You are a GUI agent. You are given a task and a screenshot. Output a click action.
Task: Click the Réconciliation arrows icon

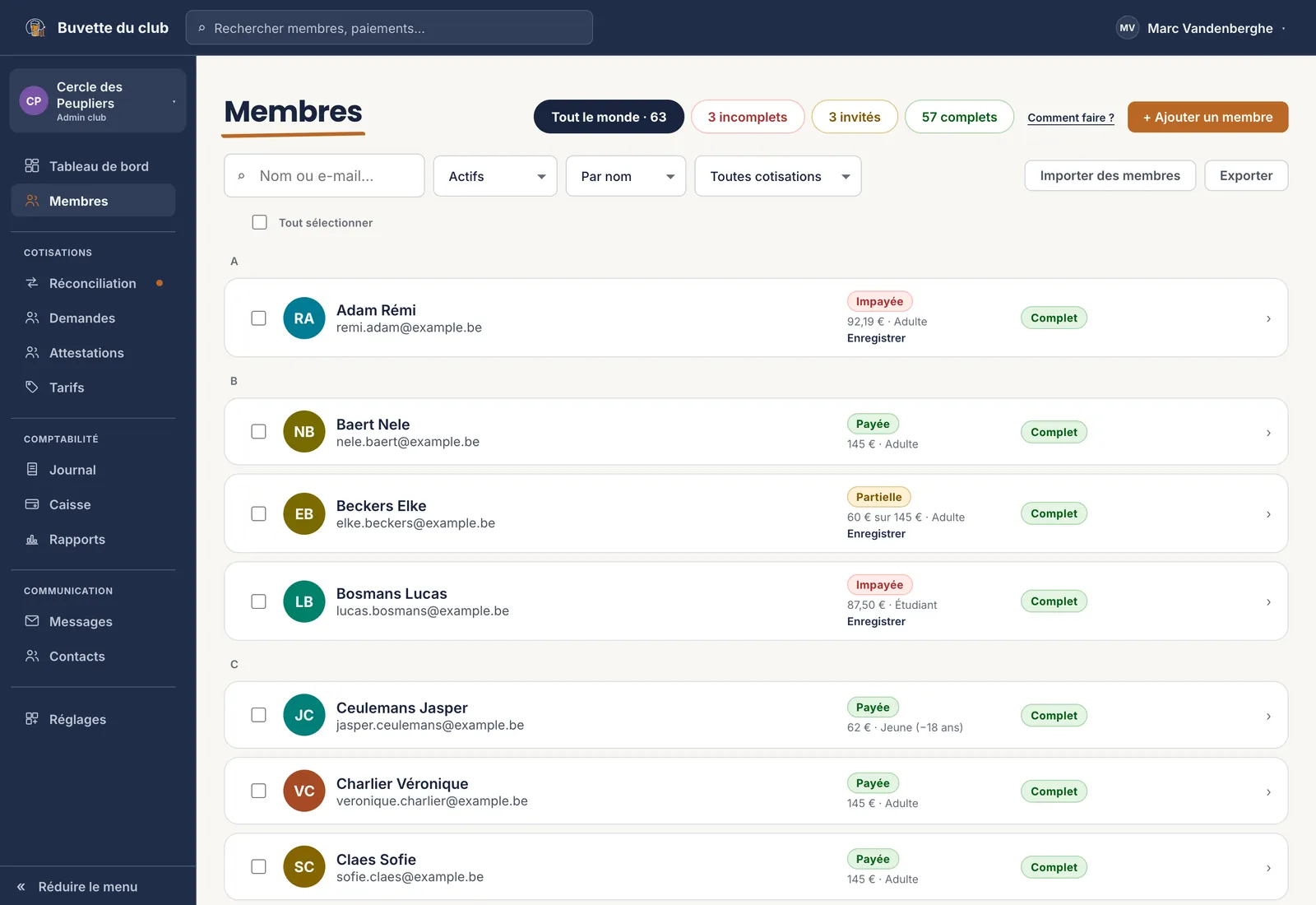32,283
